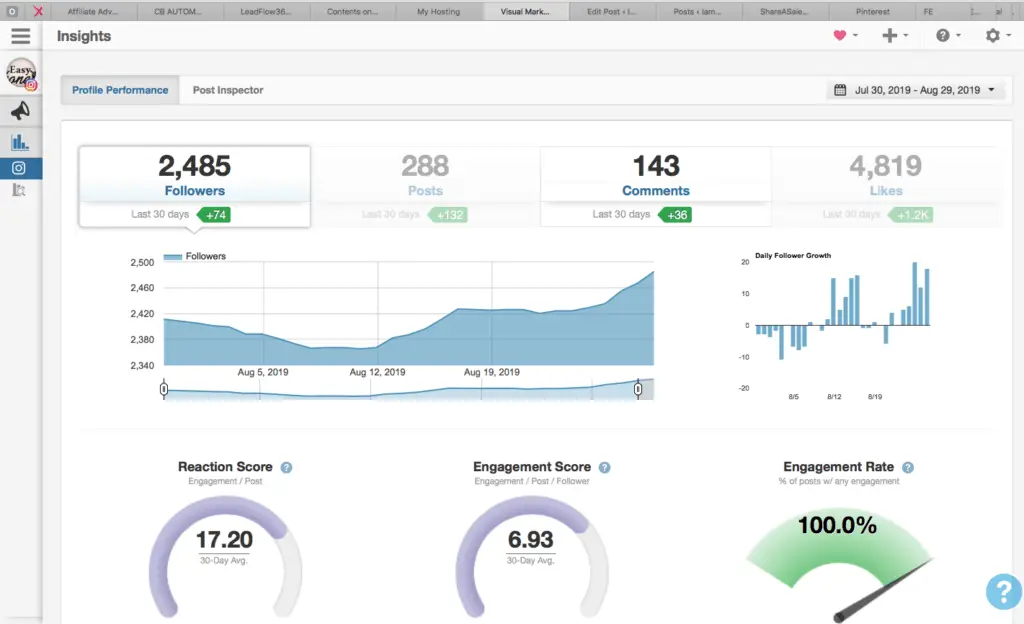
Task: Click the Insights page heading
Action: [84, 36]
